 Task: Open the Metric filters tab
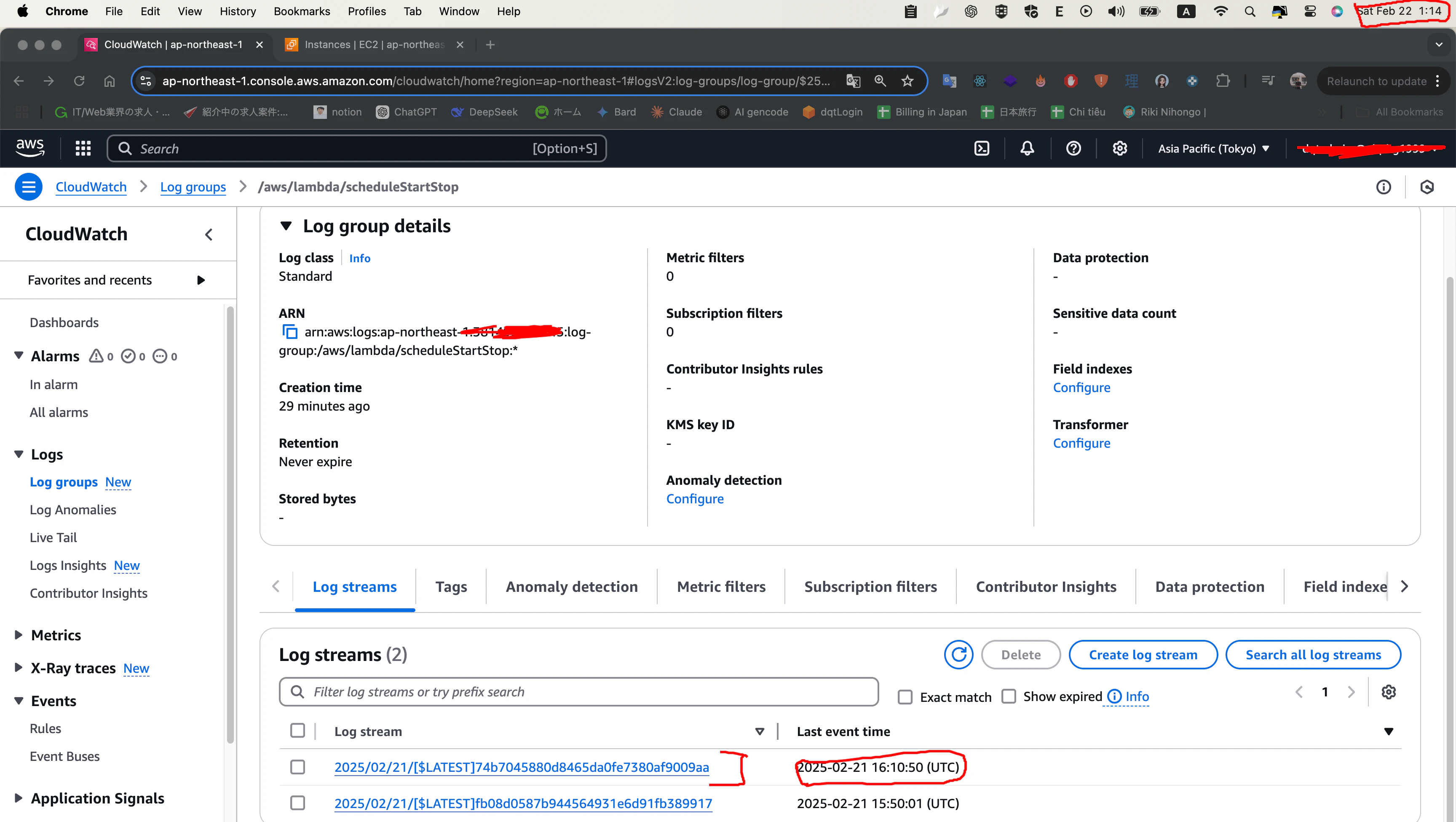[721, 587]
